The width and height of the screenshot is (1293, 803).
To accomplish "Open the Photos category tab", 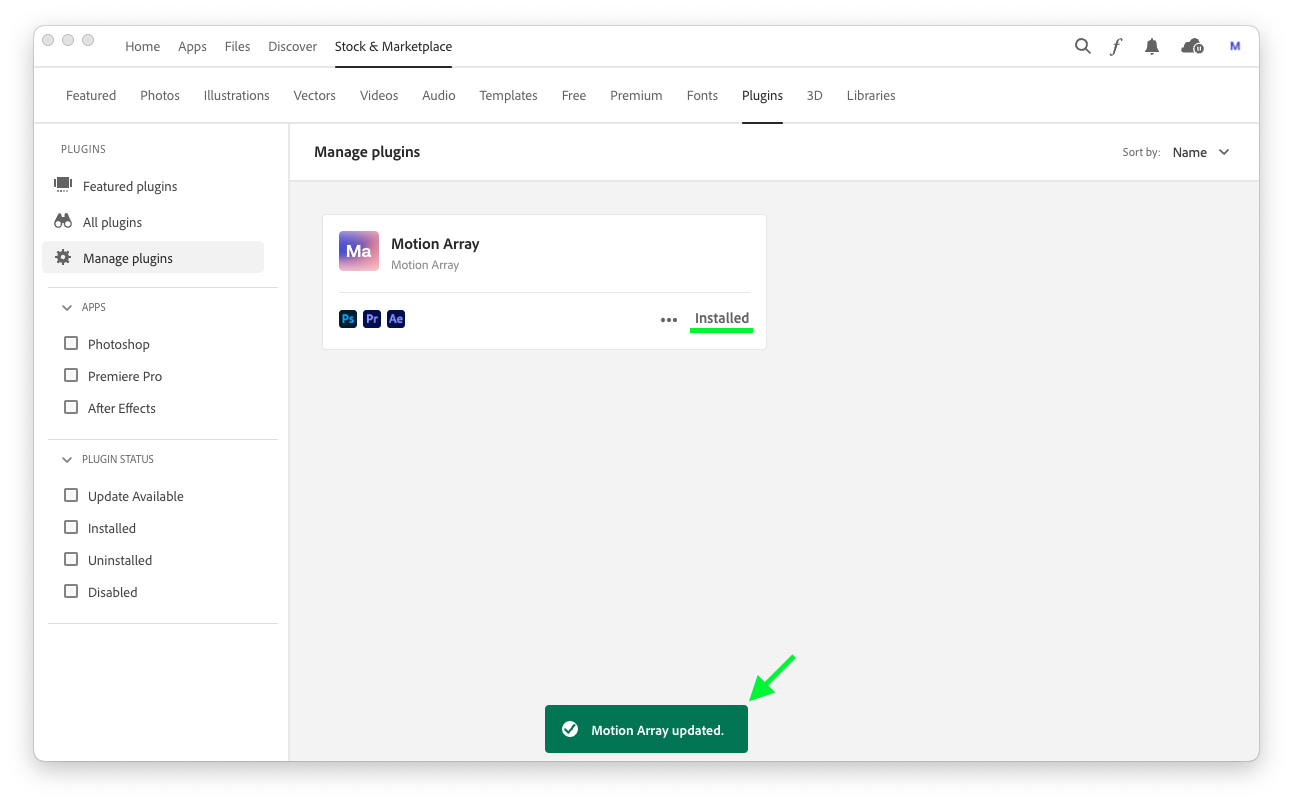I will click(160, 95).
